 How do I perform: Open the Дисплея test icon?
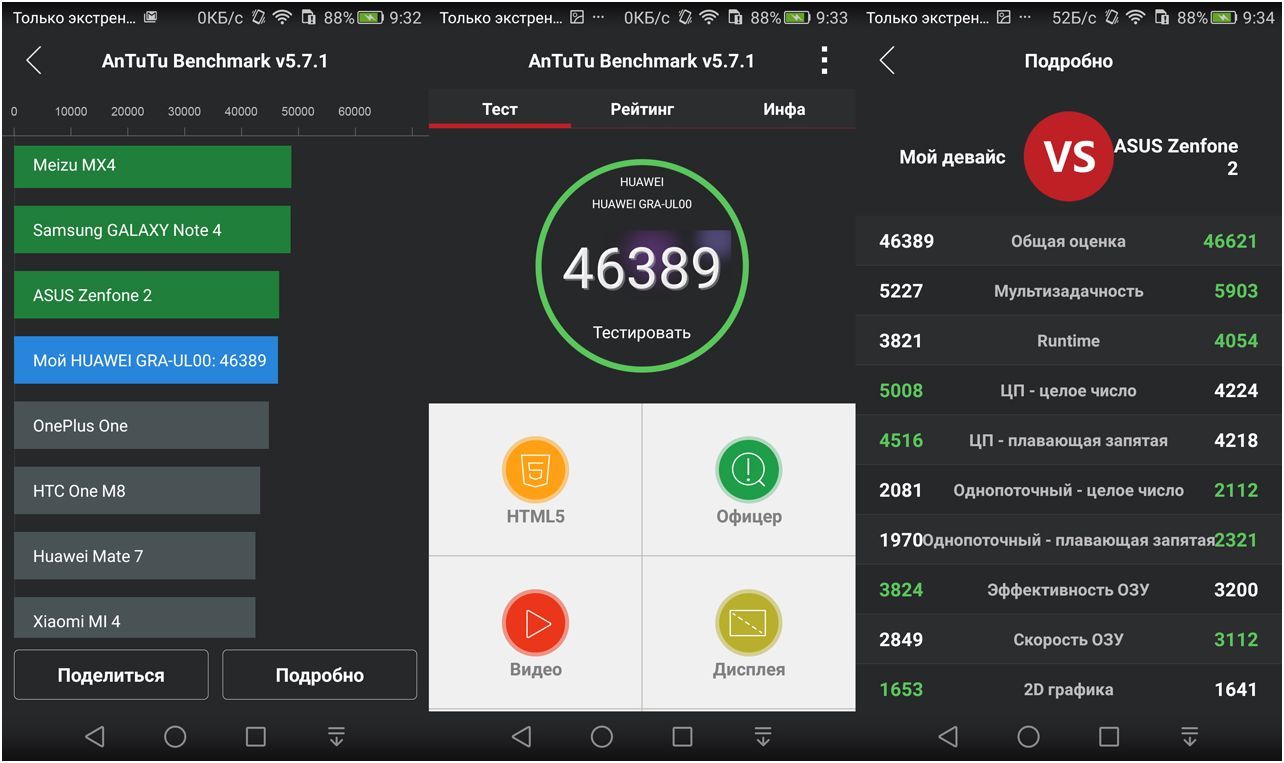click(x=748, y=623)
